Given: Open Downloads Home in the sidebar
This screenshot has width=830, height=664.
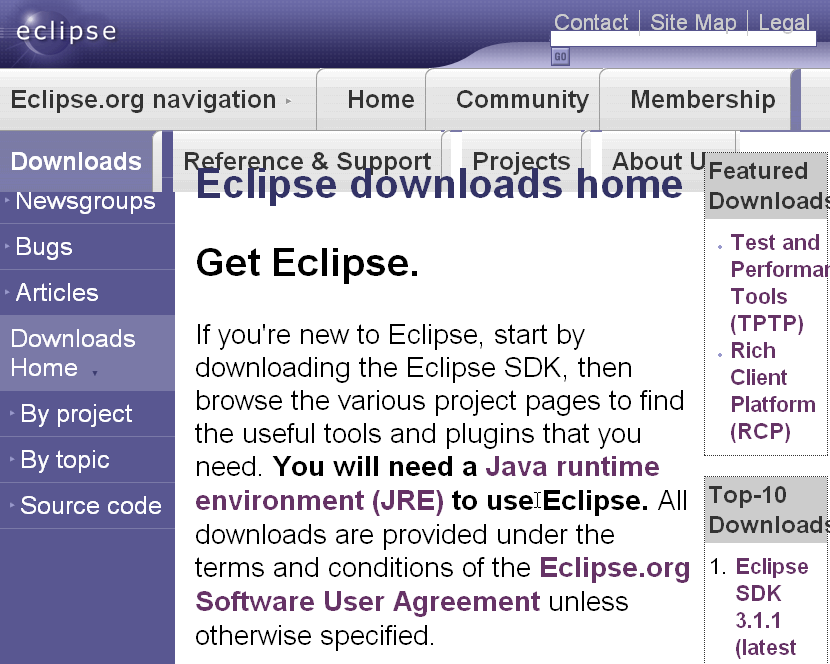Looking at the screenshot, I should [x=87, y=353].
